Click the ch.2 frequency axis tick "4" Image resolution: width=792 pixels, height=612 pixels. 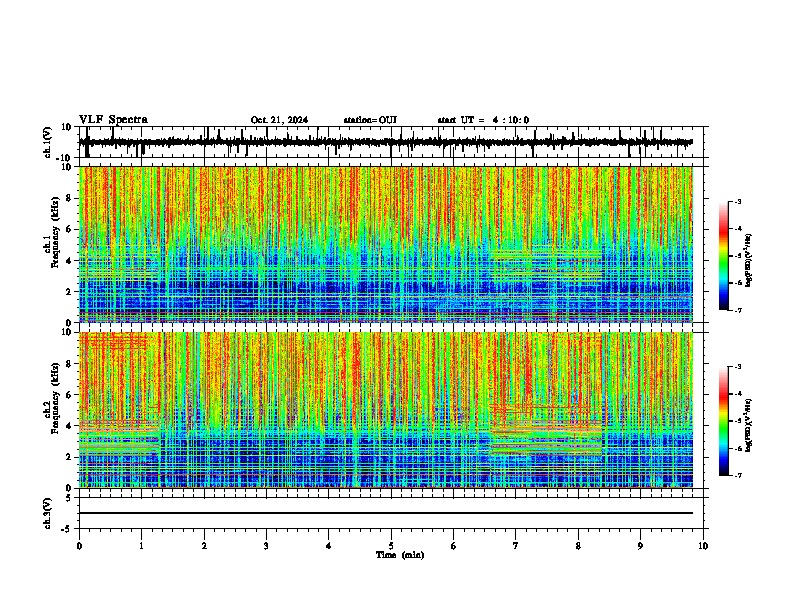(69, 426)
